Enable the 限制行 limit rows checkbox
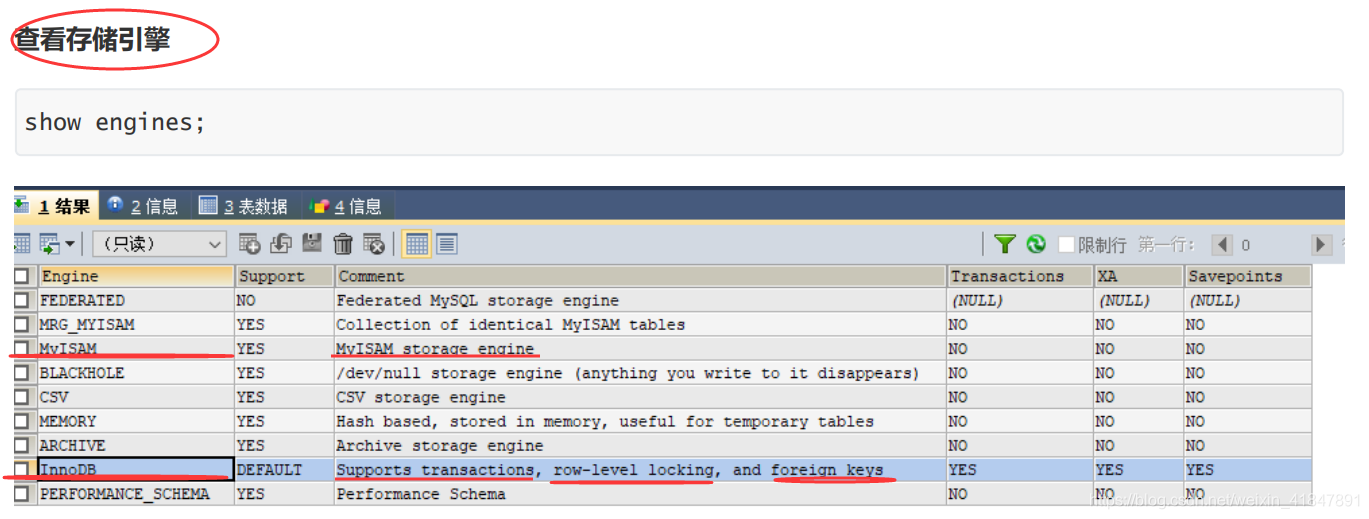Image resolution: width=1369 pixels, height=519 pixels. coord(1066,245)
